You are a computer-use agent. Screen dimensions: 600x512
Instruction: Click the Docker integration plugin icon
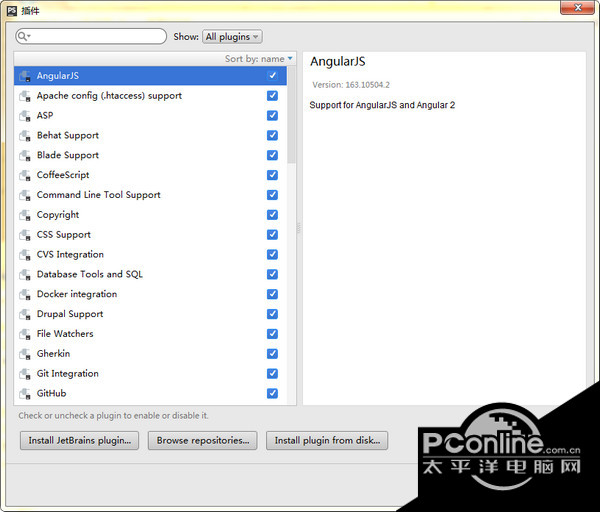pyautogui.click(x=25, y=295)
